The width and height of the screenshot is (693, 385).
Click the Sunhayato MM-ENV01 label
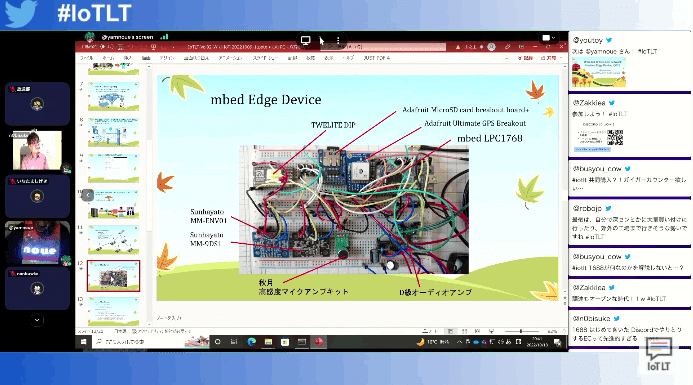(208, 216)
